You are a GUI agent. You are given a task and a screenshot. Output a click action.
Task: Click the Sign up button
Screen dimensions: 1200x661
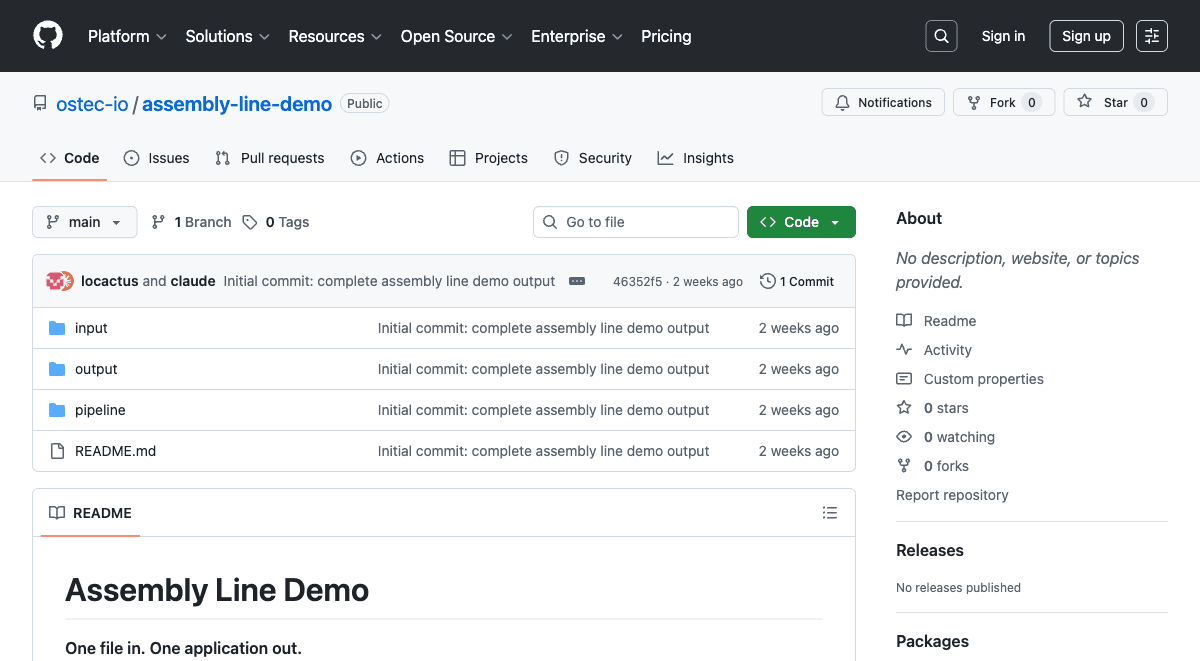1086,36
